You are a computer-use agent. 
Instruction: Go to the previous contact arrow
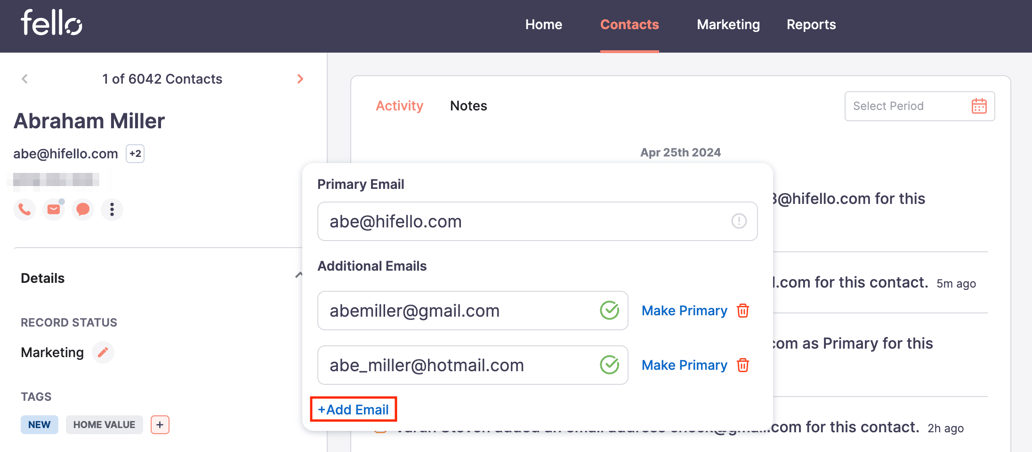click(x=24, y=79)
